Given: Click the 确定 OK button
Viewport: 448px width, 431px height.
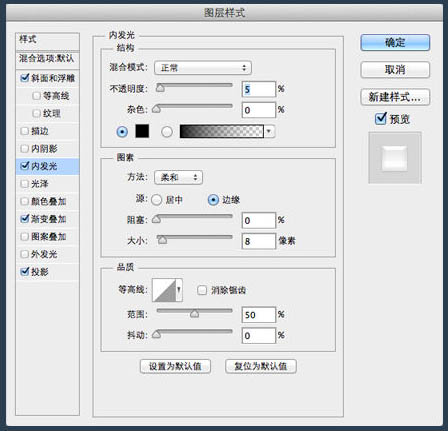Looking at the screenshot, I should [x=395, y=42].
